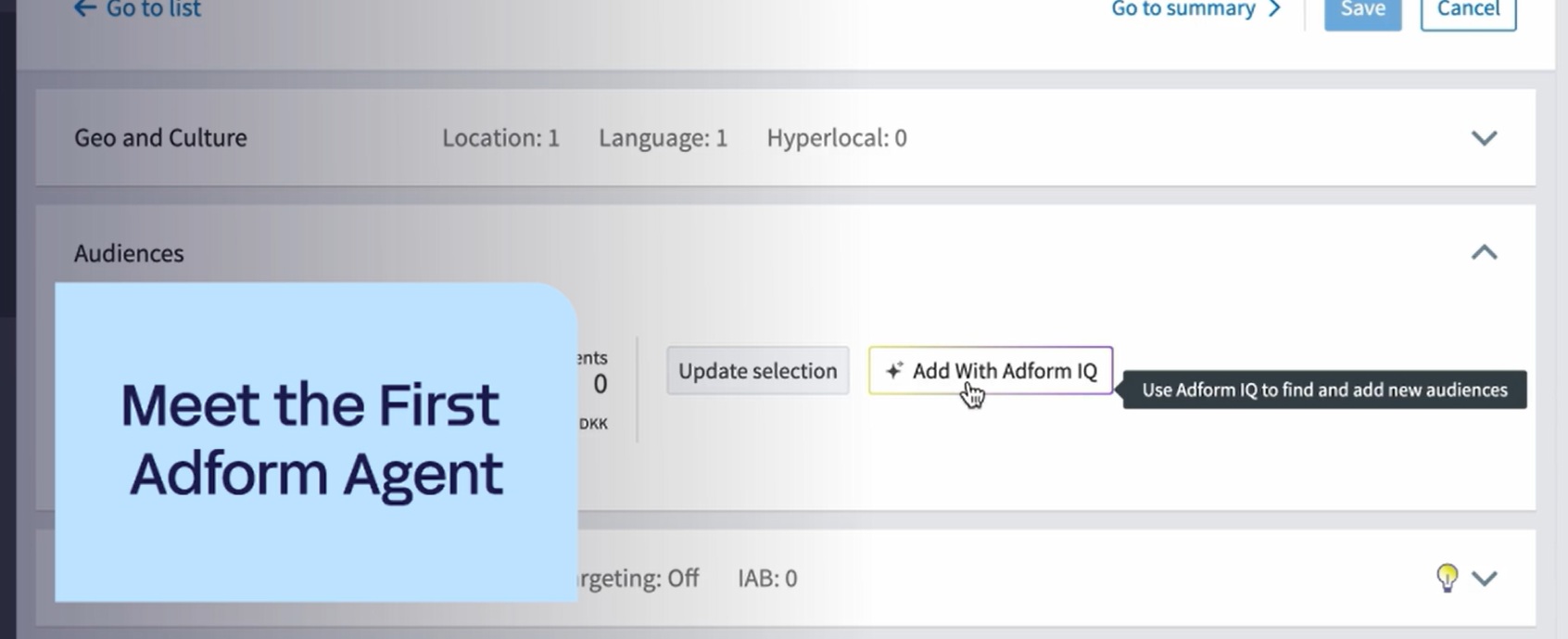Click the right chevron after Go to summary
1568x639 pixels.
click(x=1275, y=9)
